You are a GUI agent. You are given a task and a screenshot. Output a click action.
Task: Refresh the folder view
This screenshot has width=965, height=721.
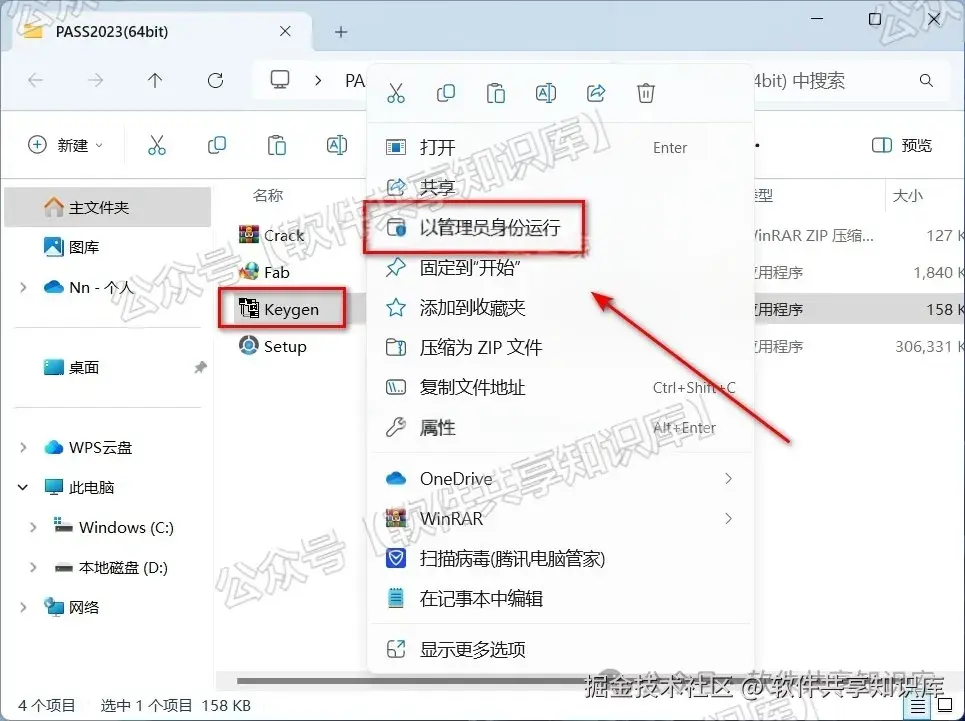point(216,80)
